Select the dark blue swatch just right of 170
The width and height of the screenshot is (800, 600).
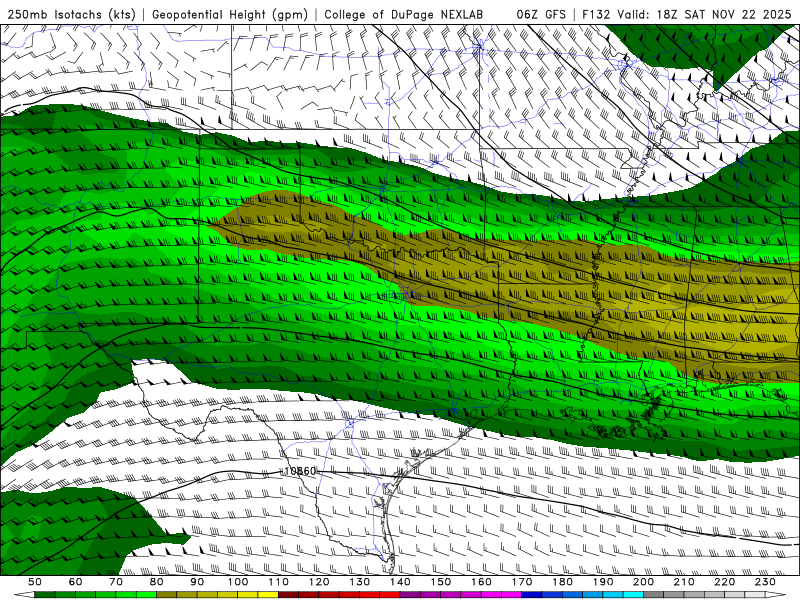(x=532, y=595)
